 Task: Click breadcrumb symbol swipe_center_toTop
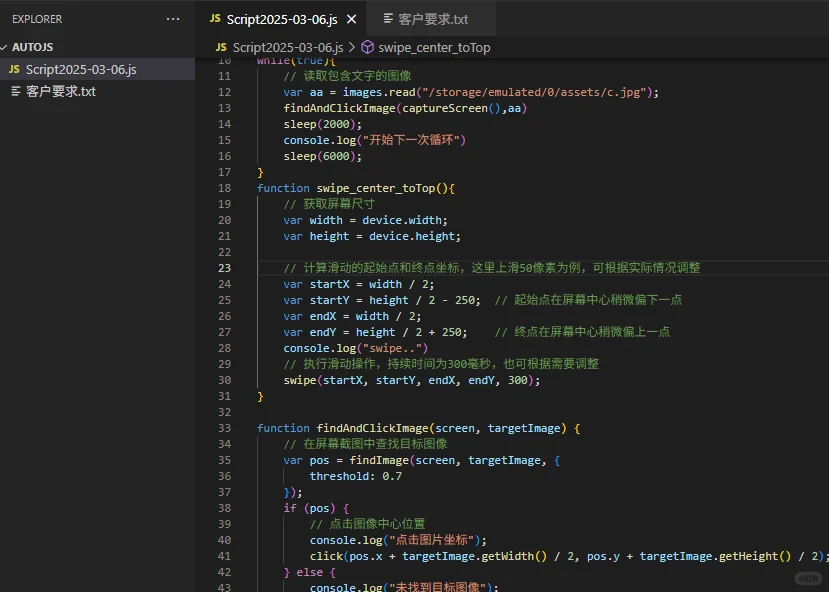434,48
